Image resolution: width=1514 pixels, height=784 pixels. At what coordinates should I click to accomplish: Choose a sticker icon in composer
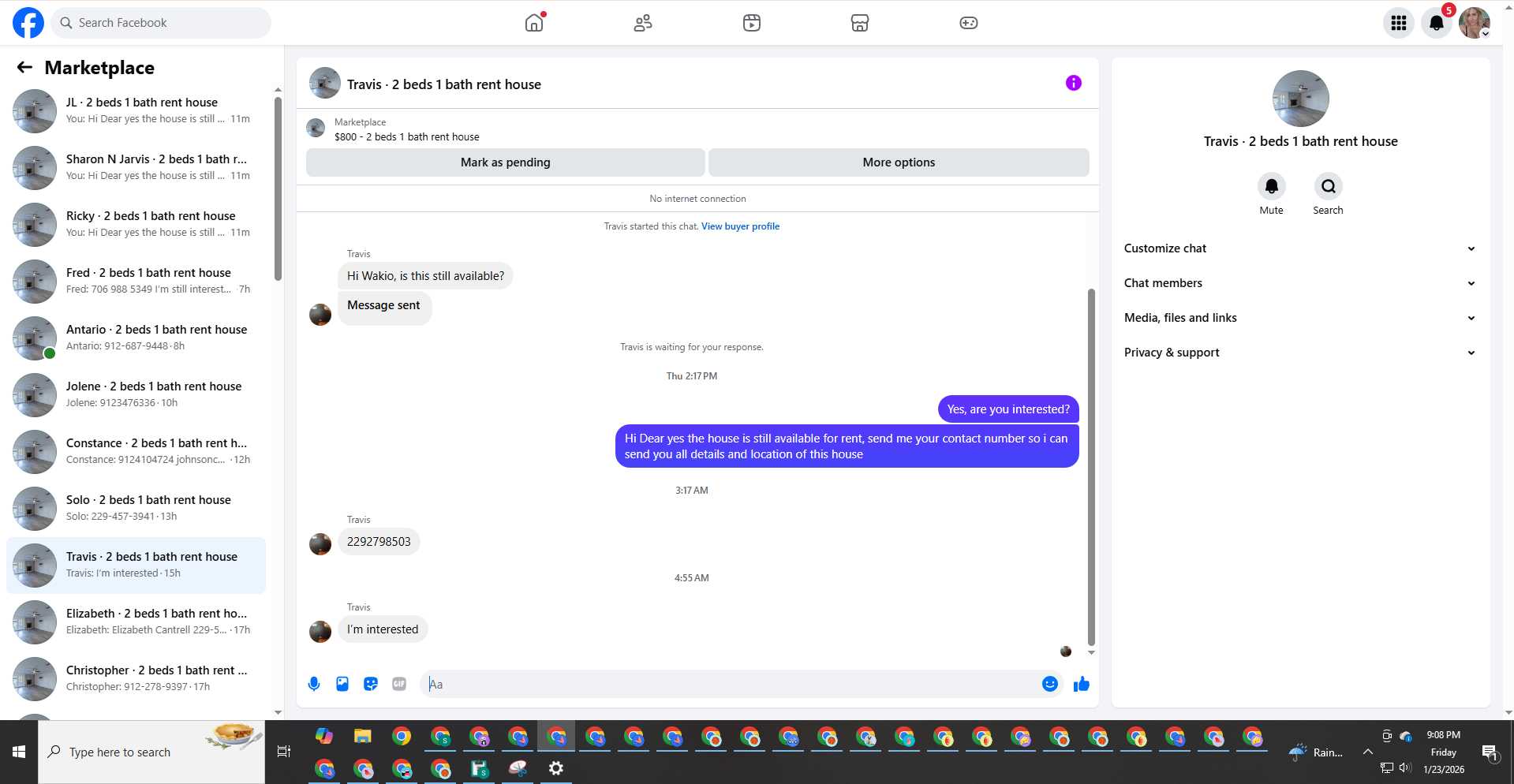(371, 684)
